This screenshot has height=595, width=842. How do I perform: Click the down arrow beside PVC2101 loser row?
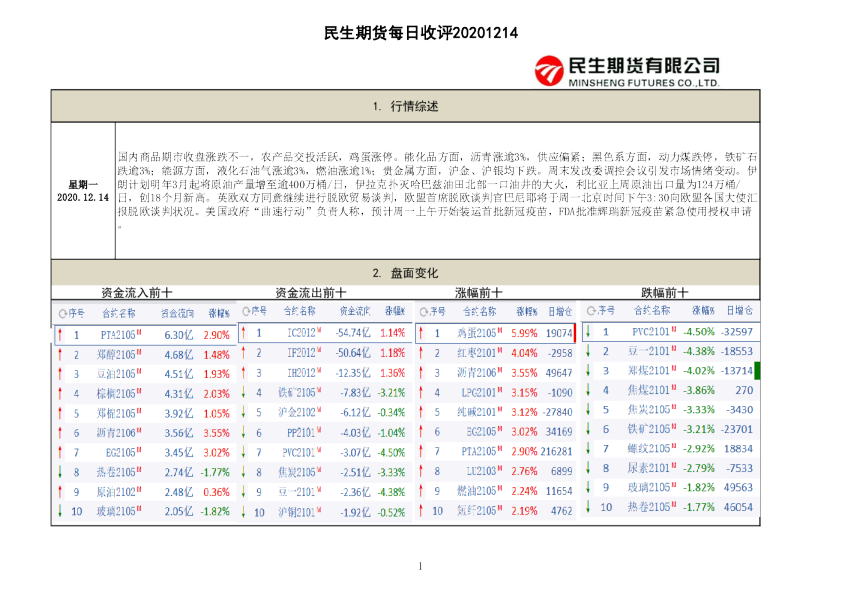coord(588,332)
